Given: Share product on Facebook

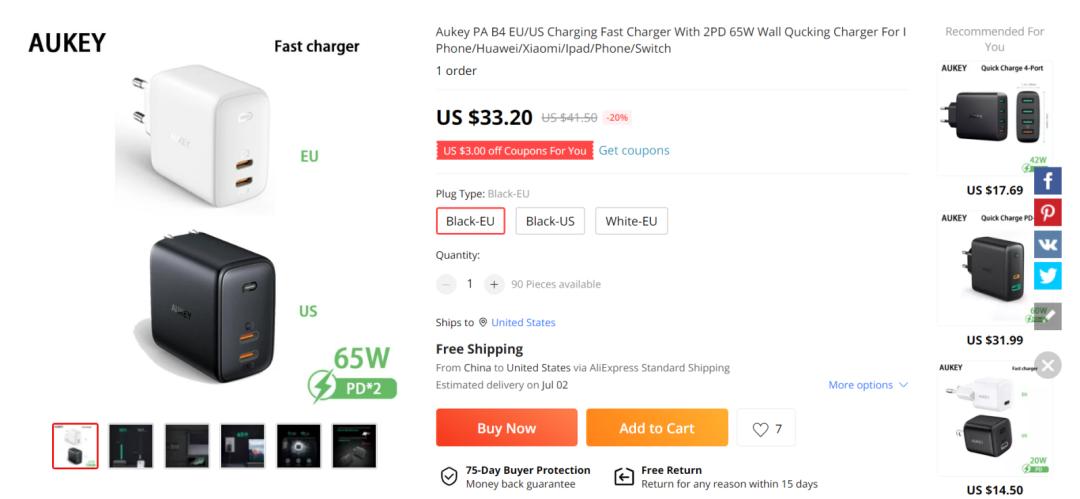Looking at the screenshot, I should (1047, 181).
